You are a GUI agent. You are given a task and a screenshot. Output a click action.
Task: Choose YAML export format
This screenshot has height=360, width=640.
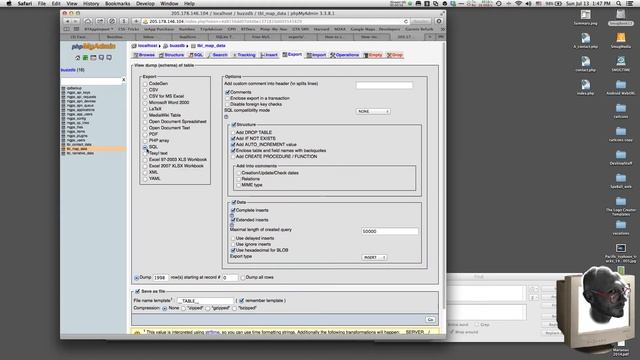click(x=145, y=179)
